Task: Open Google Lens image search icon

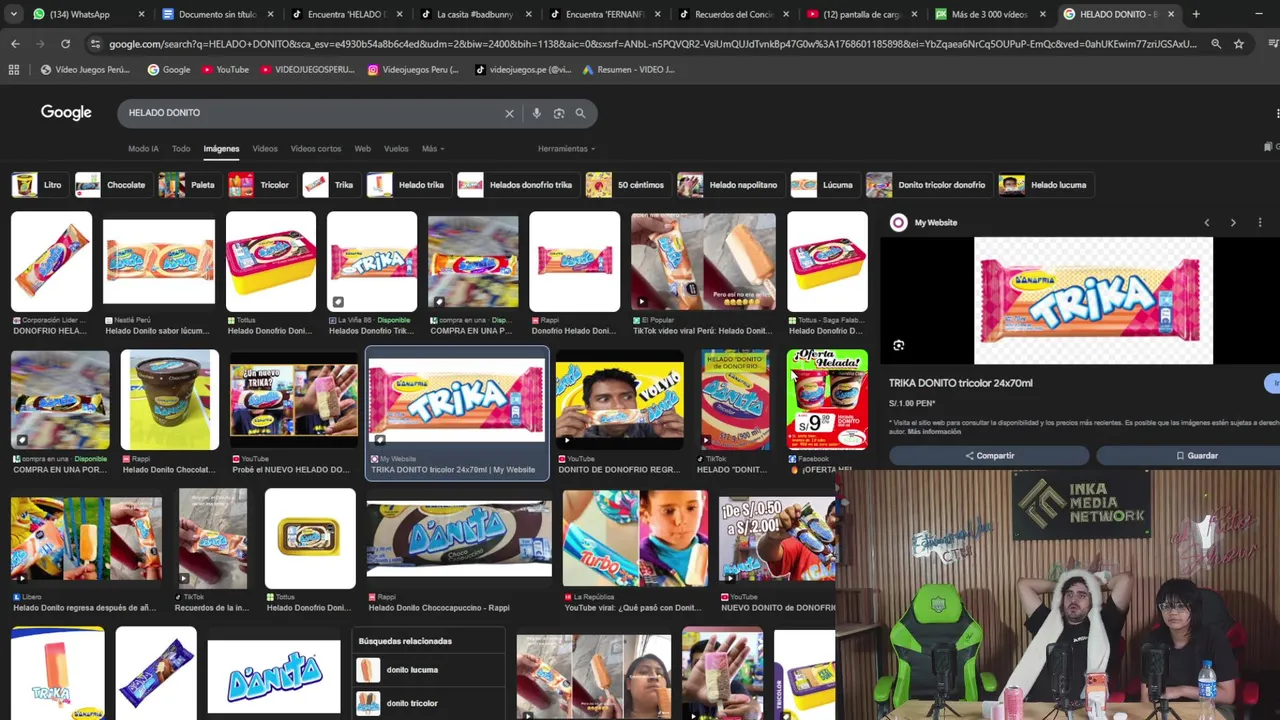Action: [559, 113]
